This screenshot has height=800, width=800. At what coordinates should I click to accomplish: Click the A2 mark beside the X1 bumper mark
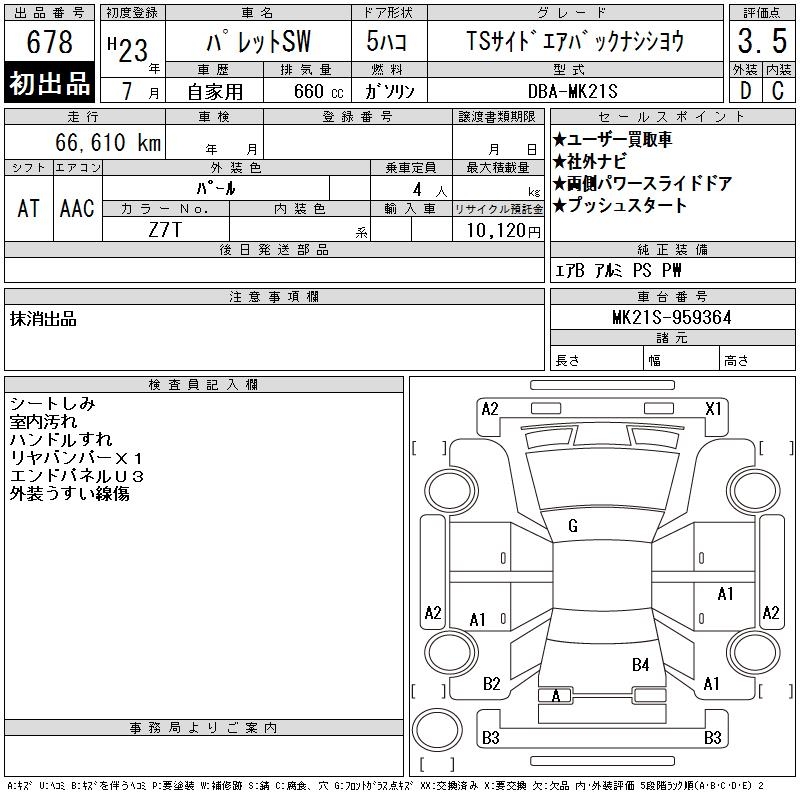pos(489,408)
